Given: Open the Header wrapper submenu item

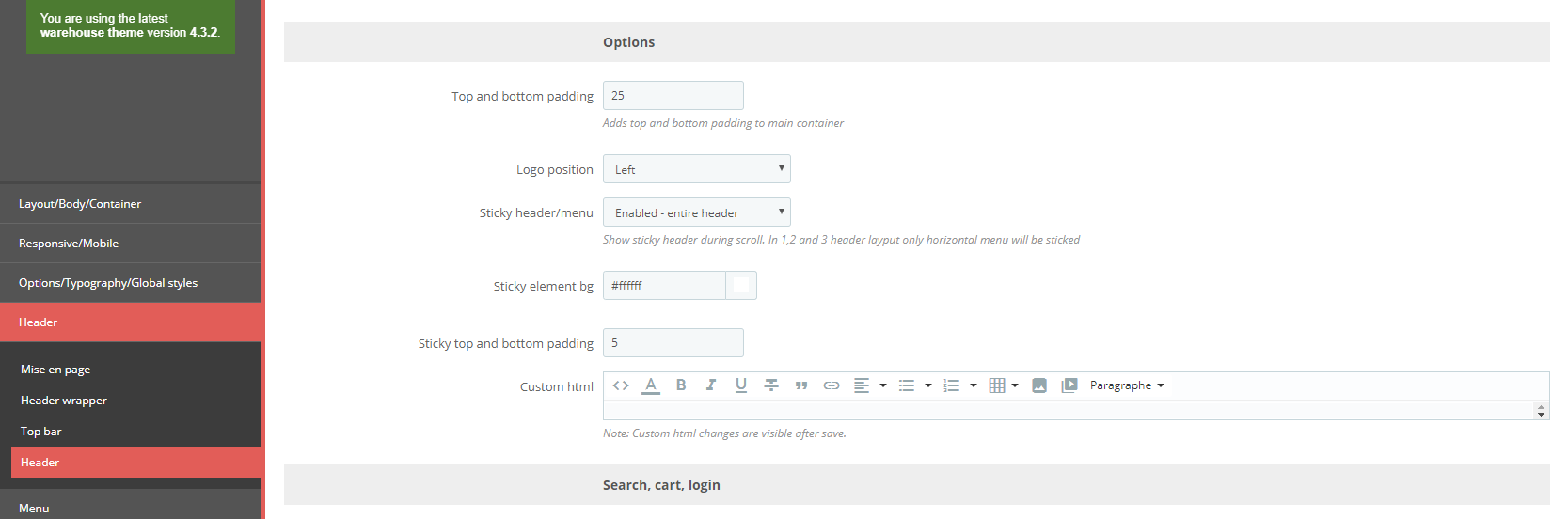Looking at the screenshot, I should click(64, 401).
